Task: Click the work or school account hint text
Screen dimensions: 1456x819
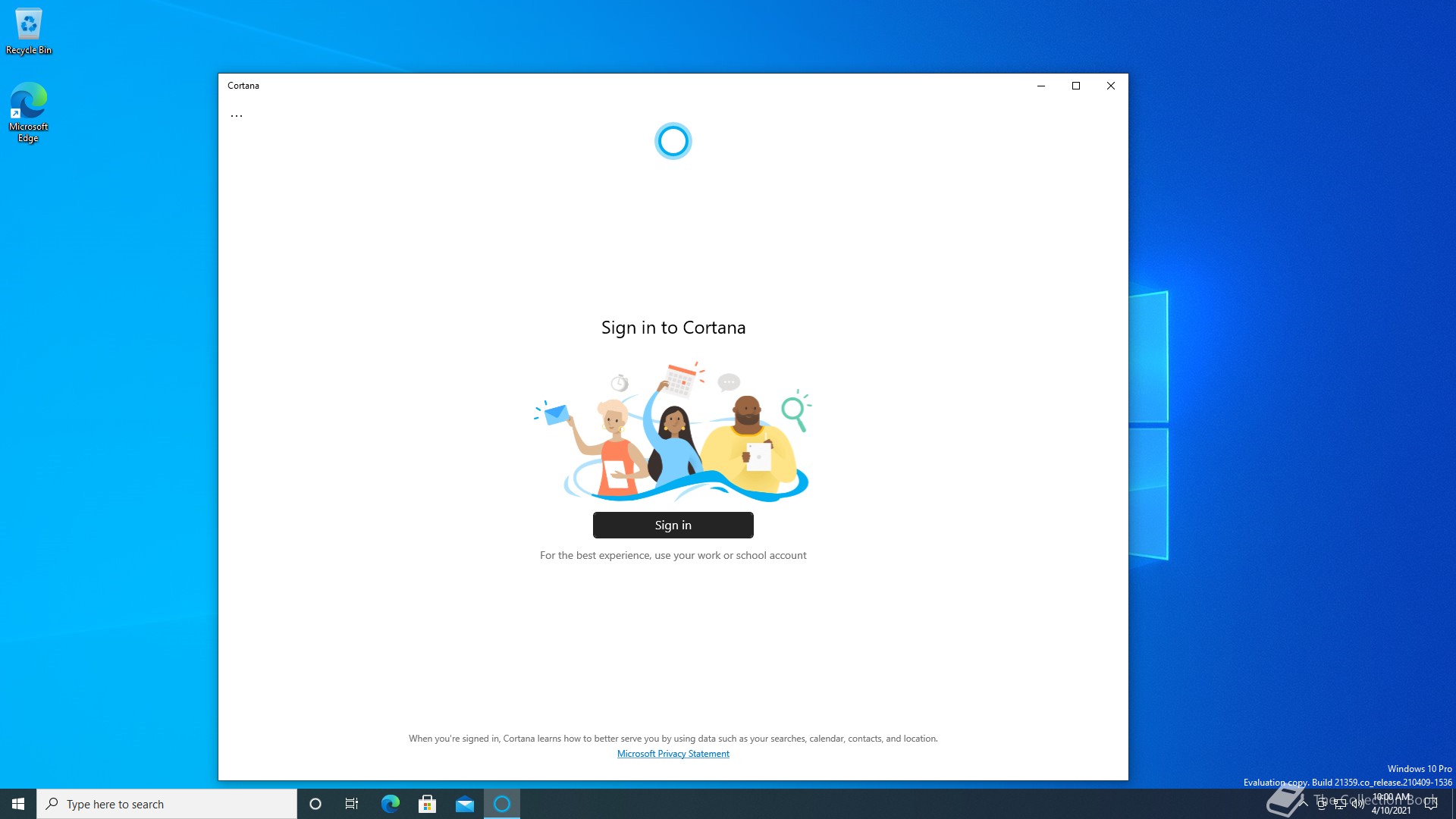Action: [x=673, y=556]
